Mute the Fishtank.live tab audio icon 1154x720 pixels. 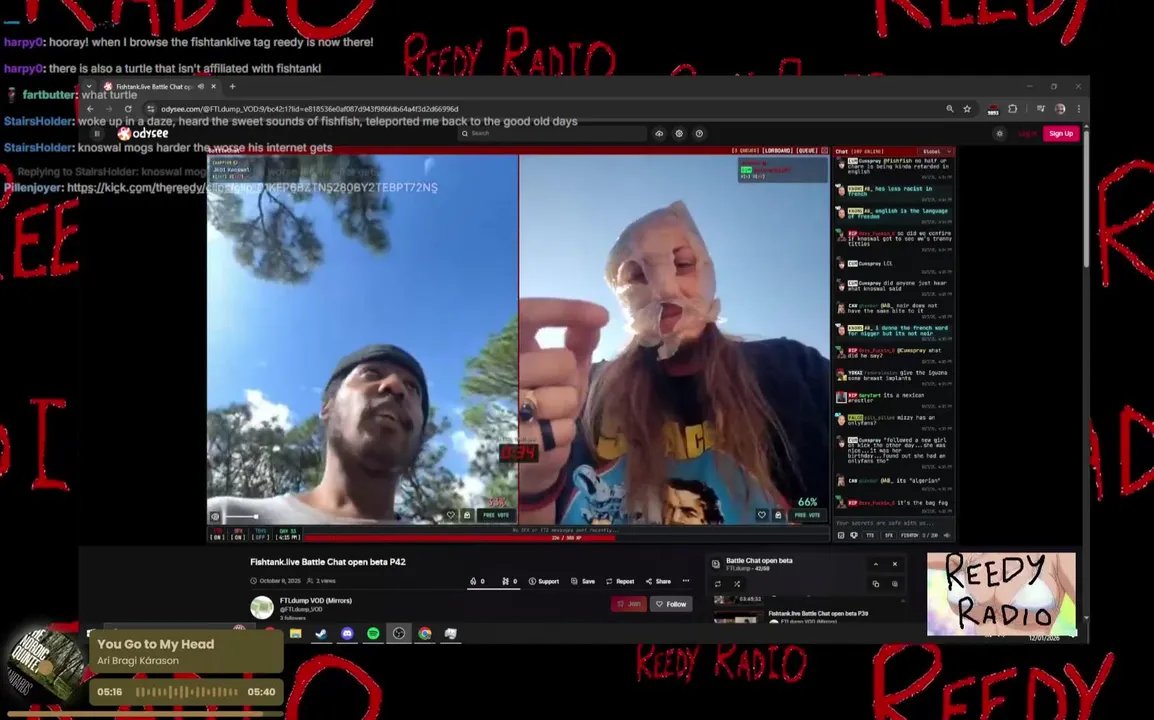point(201,86)
